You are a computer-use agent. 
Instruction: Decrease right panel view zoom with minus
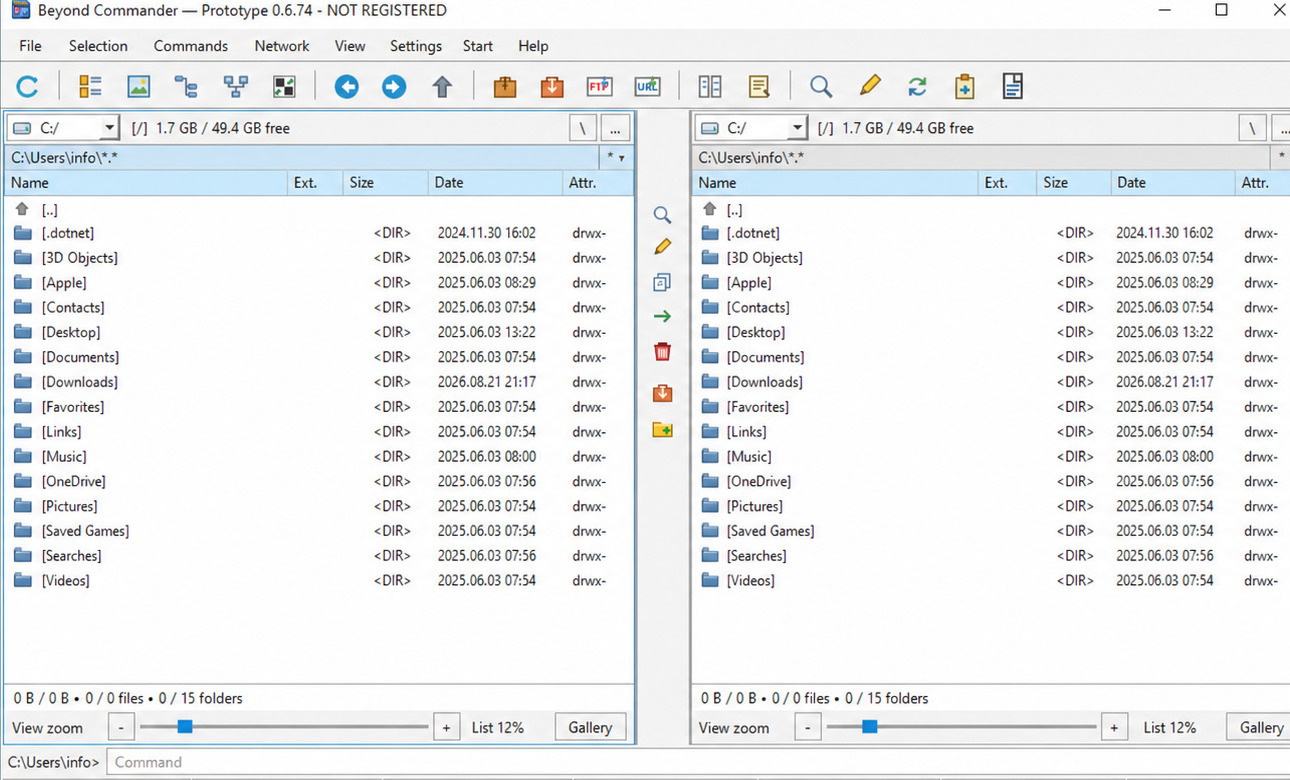(x=808, y=727)
